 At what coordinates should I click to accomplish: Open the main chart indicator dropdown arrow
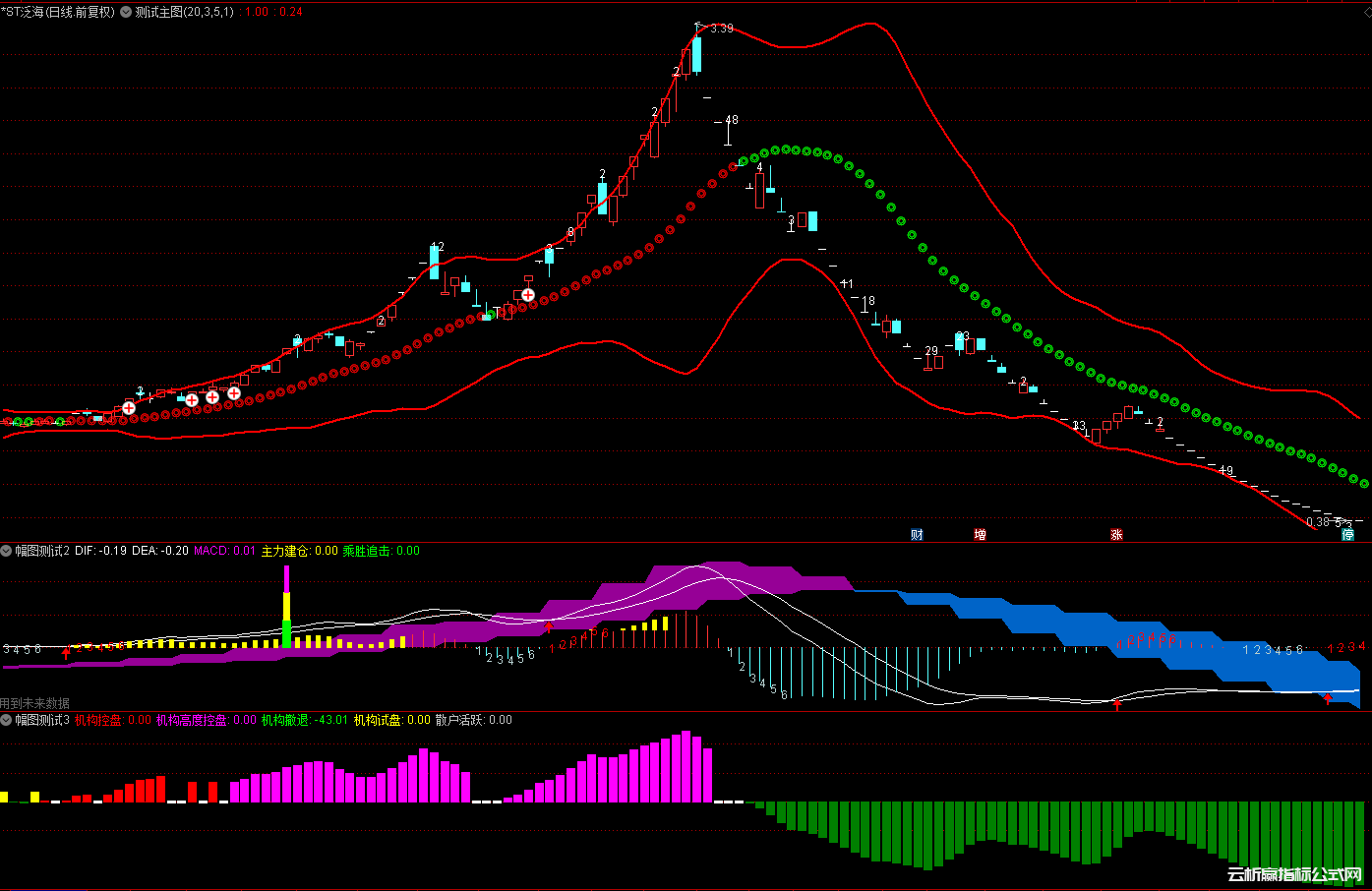126,12
